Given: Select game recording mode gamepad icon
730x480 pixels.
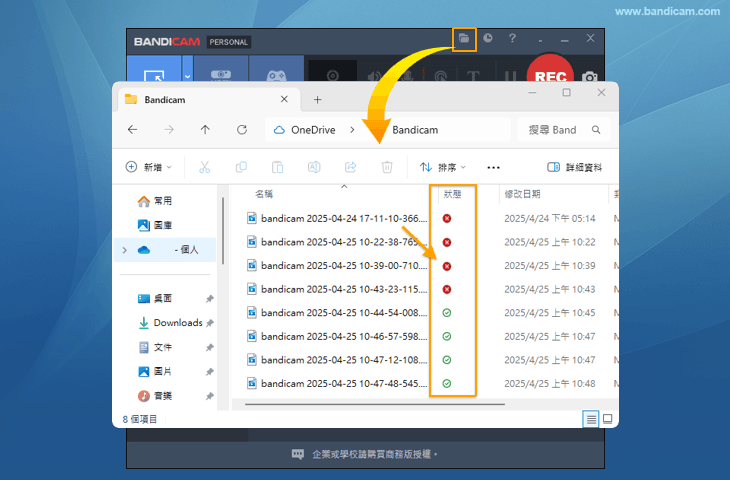Looking at the screenshot, I should click(276, 69).
